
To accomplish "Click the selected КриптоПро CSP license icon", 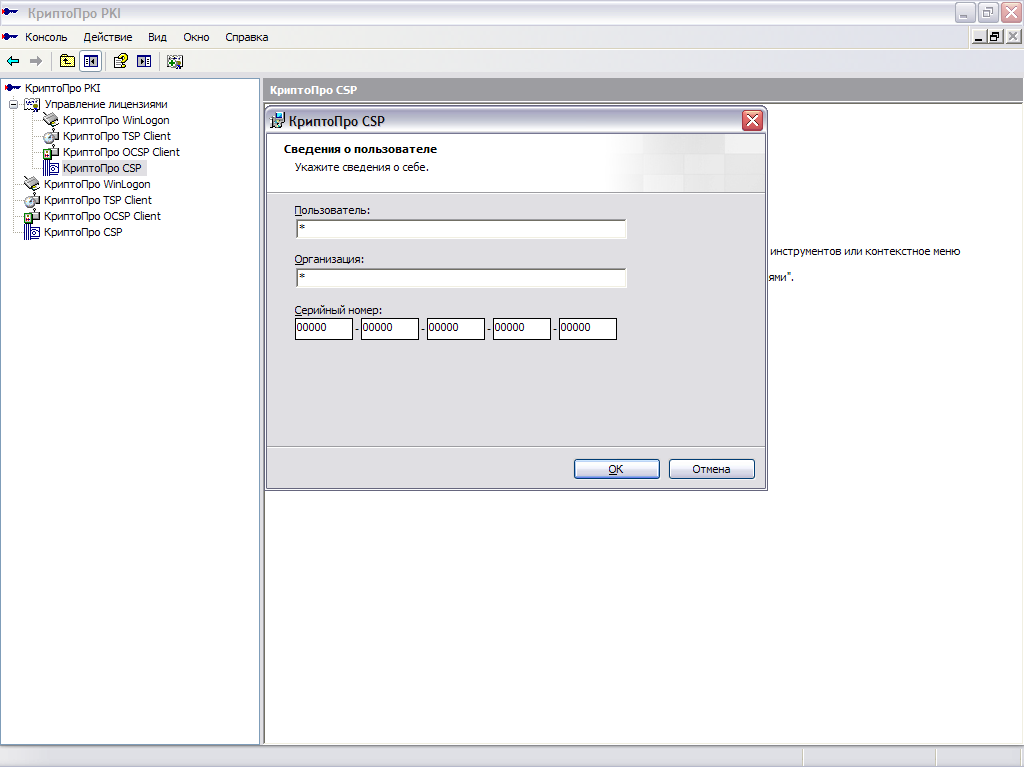I will (51, 168).
